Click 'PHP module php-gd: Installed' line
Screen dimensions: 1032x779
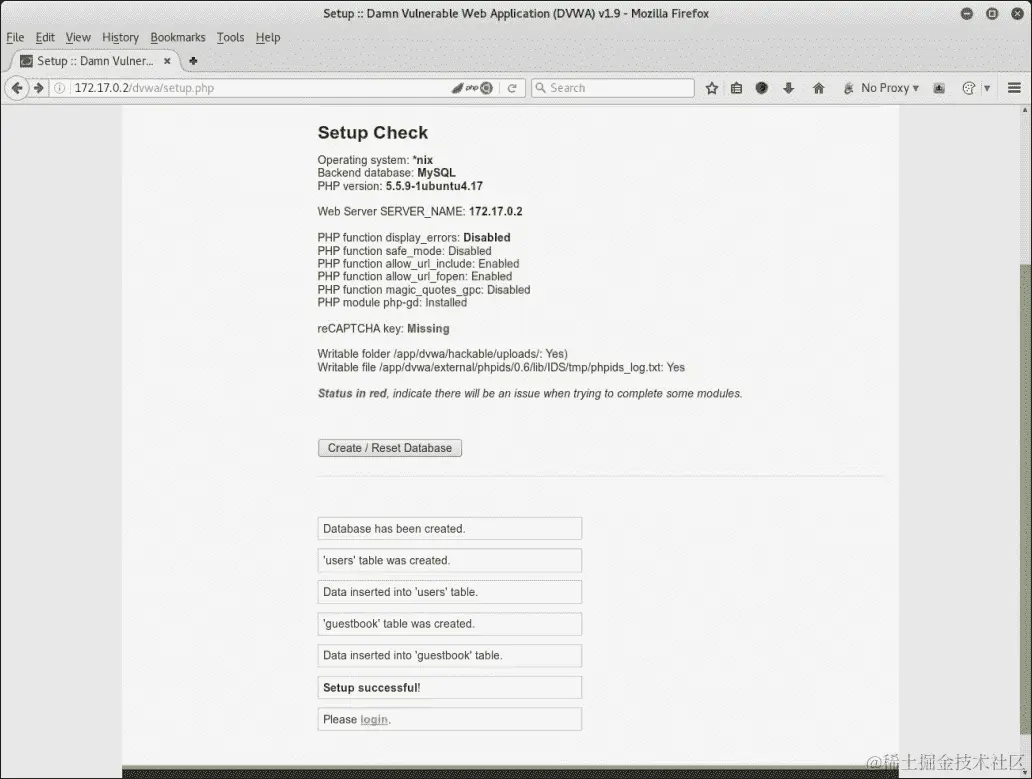point(392,303)
